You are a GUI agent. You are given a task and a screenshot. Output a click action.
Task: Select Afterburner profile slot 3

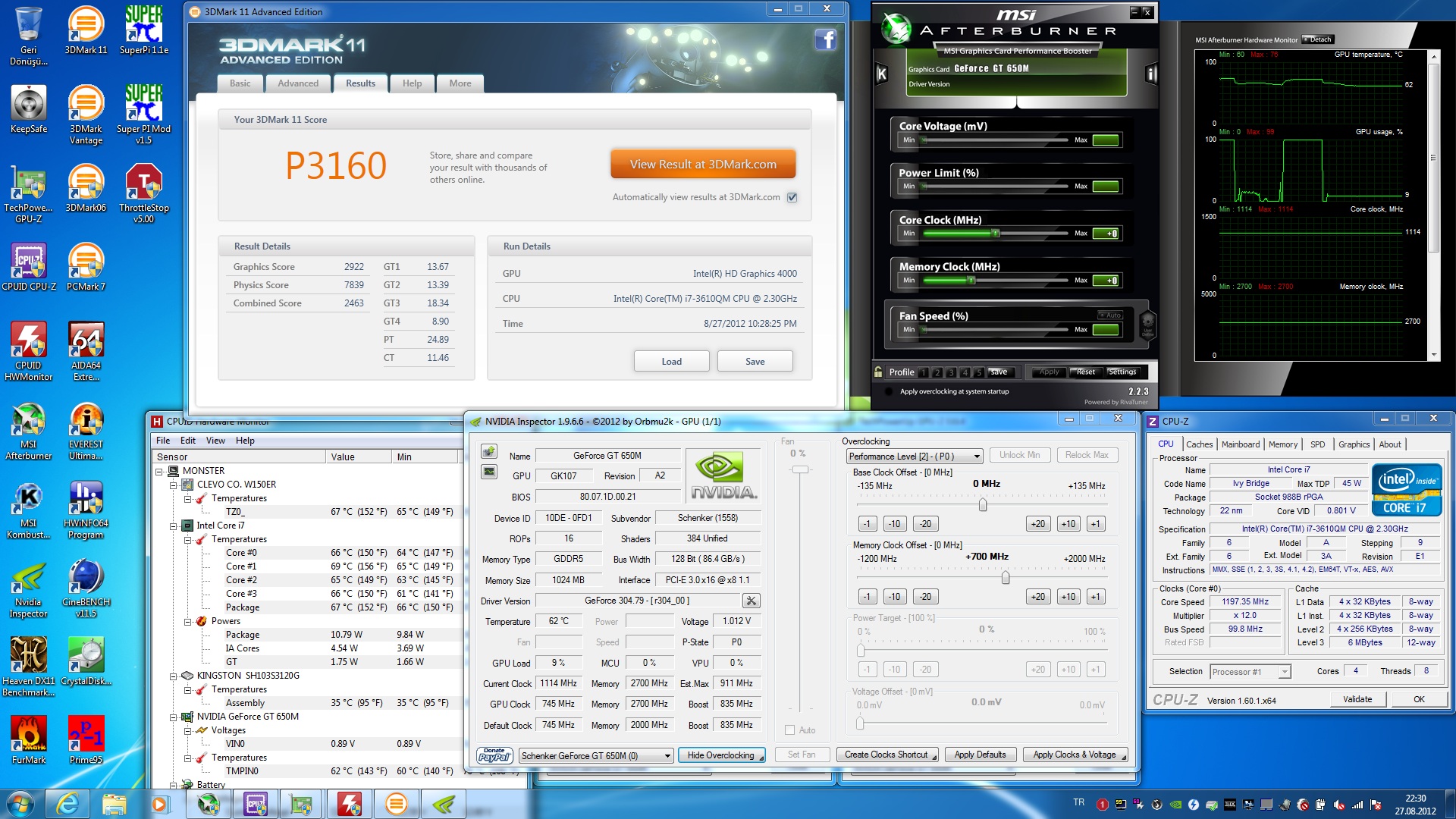click(951, 372)
